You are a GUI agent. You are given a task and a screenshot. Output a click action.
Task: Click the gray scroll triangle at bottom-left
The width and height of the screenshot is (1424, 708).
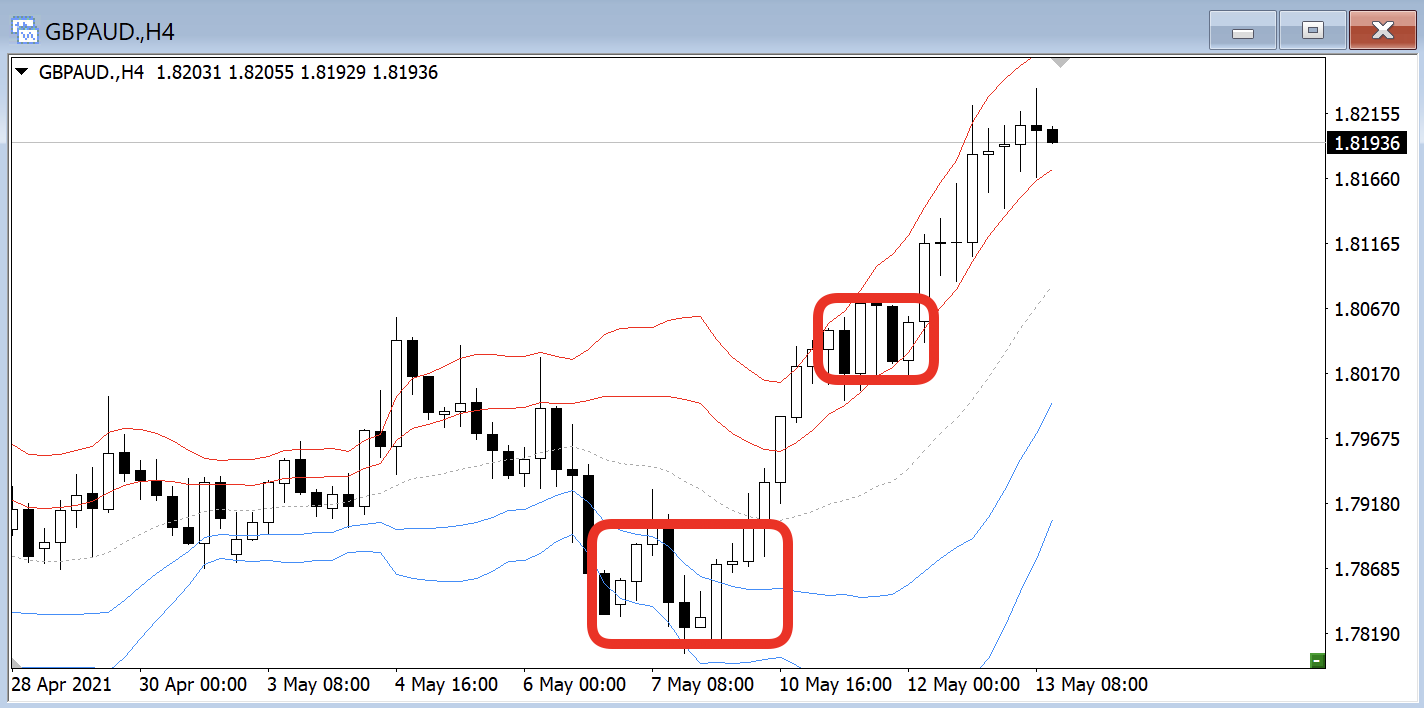click(16, 662)
